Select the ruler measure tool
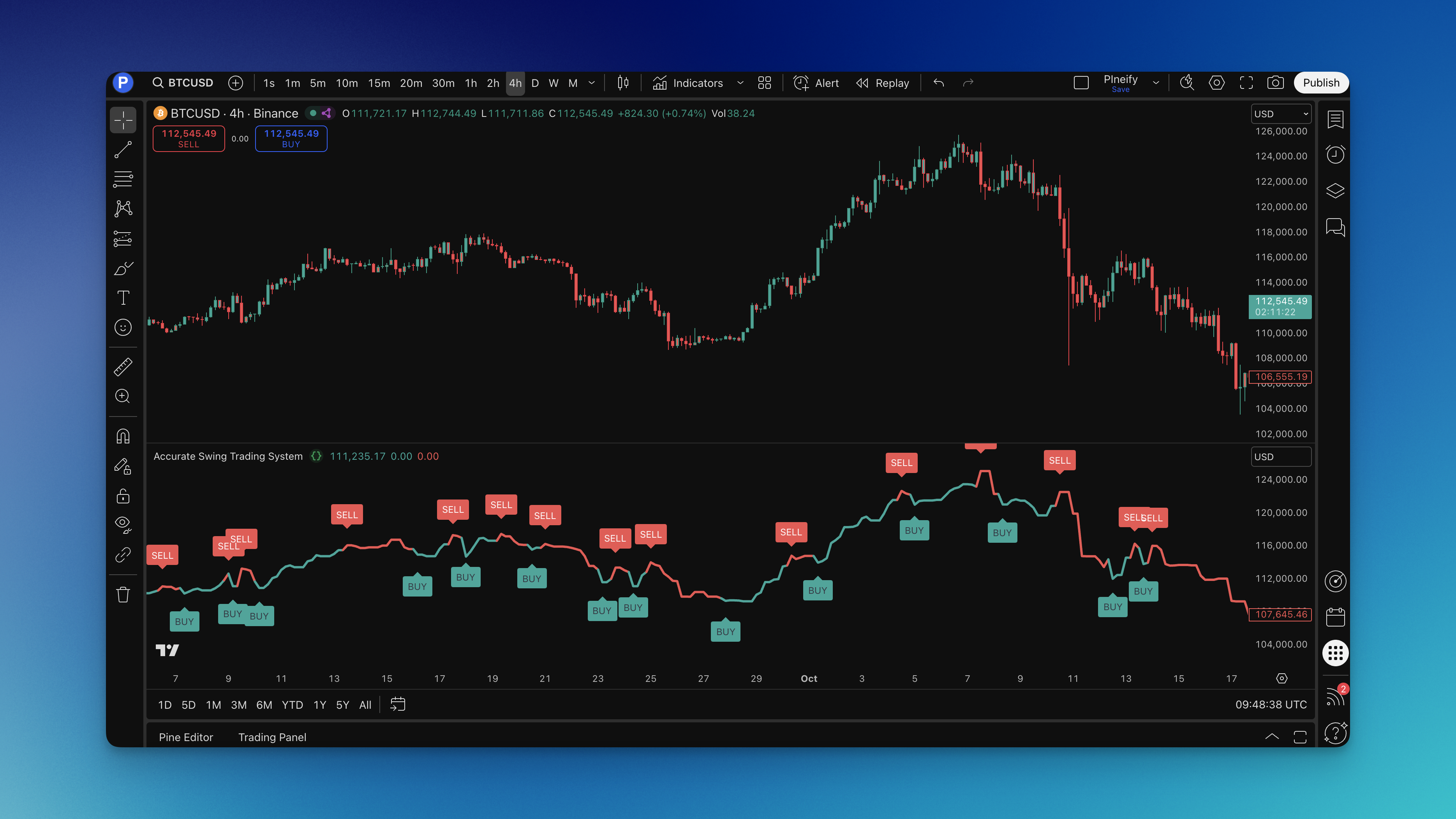The image size is (1456, 819). [123, 367]
